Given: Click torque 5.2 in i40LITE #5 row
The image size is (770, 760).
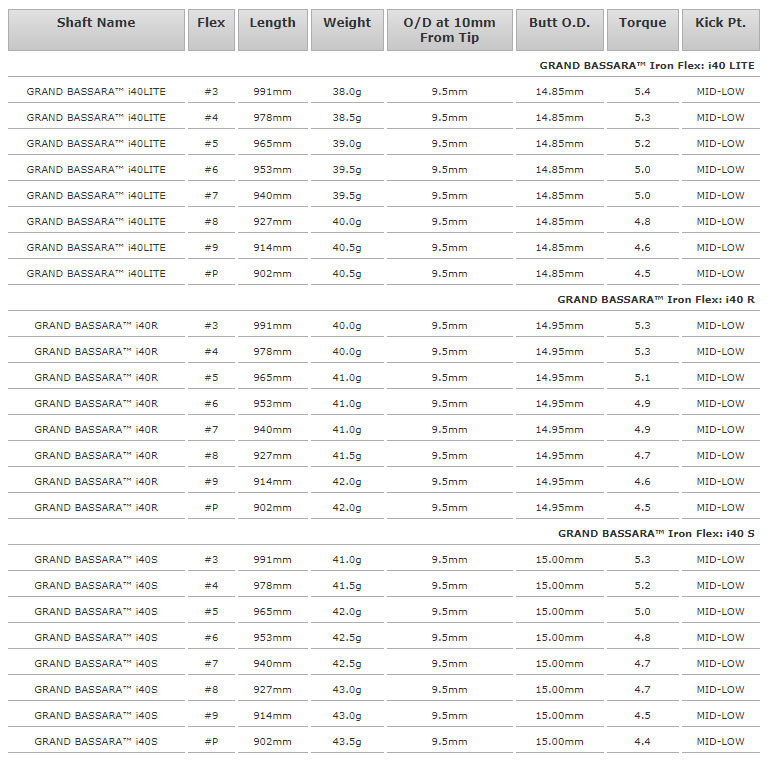Looking at the screenshot, I should tap(642, 144).
